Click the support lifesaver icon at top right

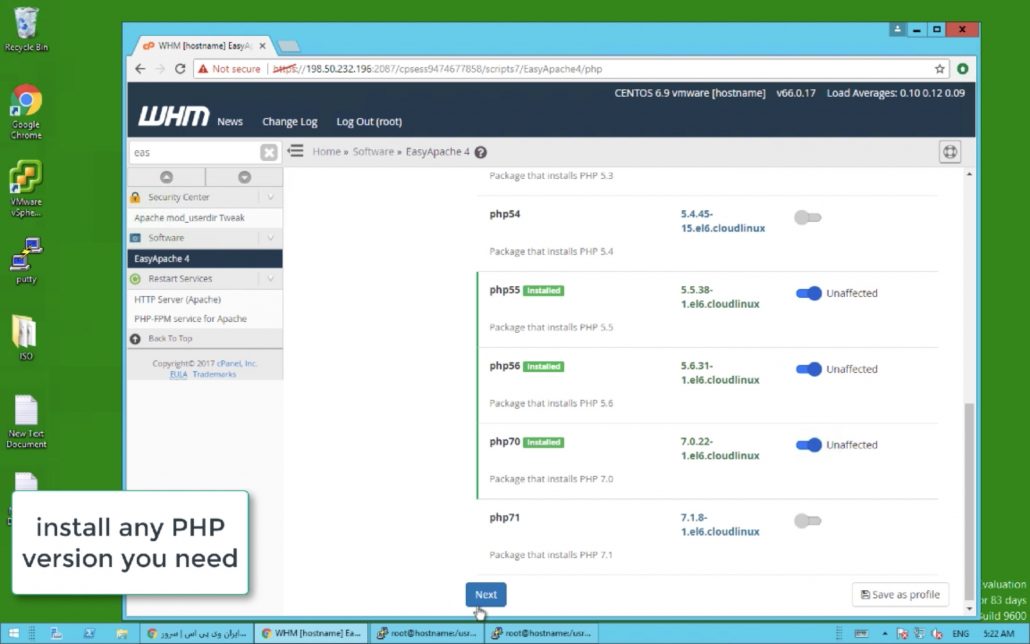click(950, 152)
